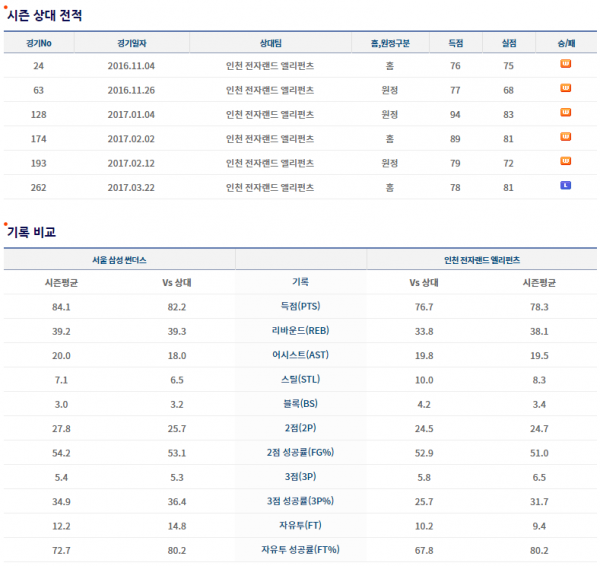Viewport: 600px width, 566px height.
Task: Click the 득점(PTS) stat label
Action: click(x=300, y=306)
